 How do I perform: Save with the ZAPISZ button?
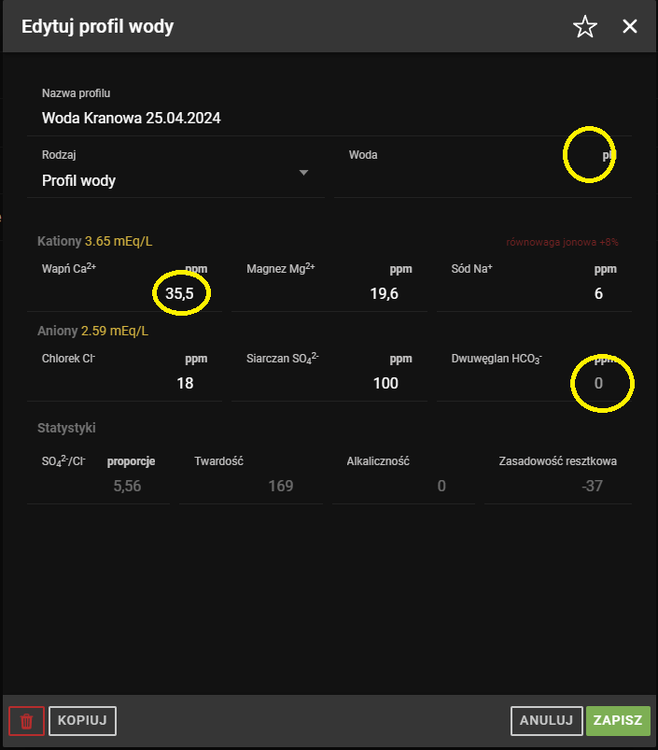pos(618,720)
